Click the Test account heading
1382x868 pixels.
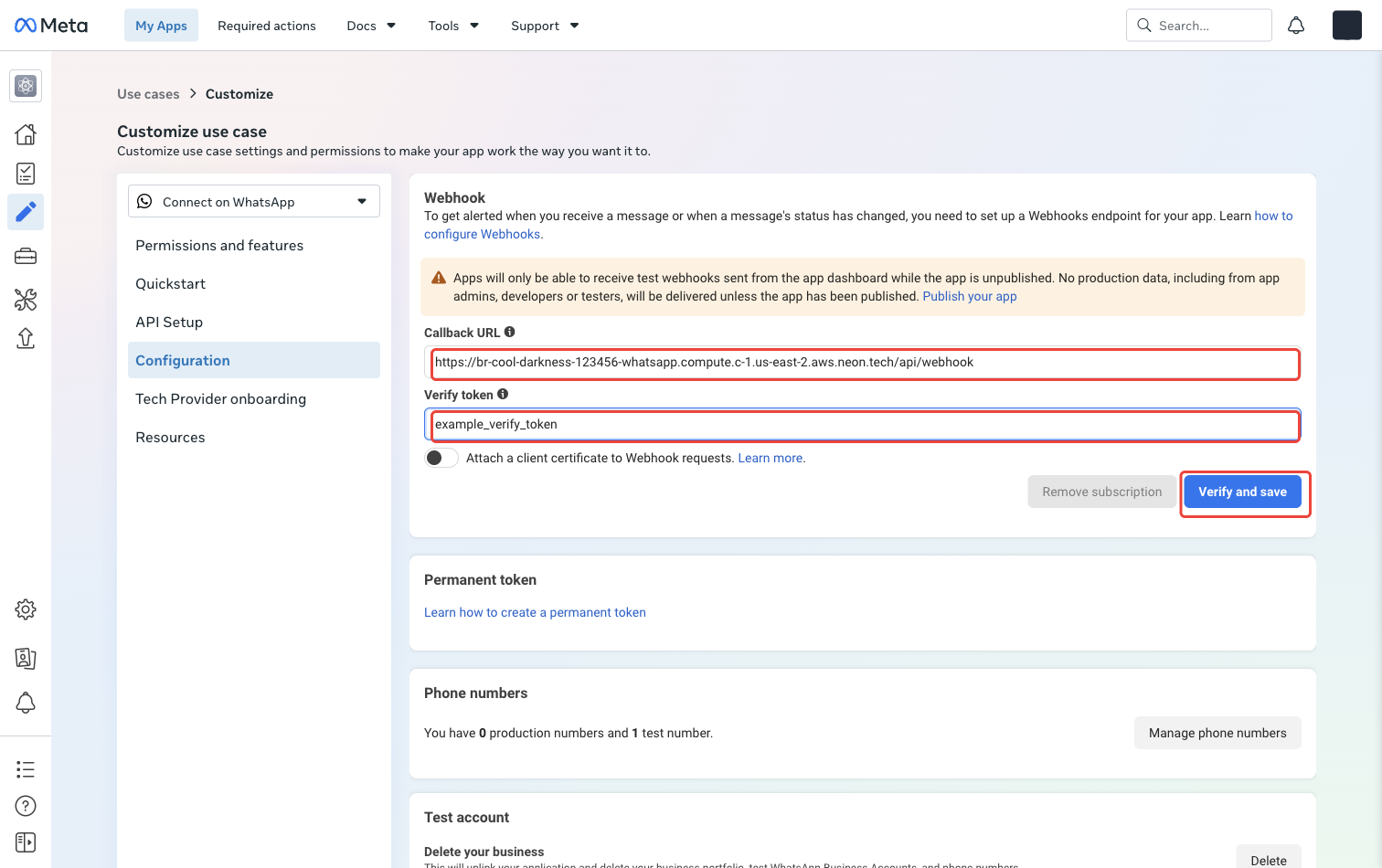pyautogui.click(x=466, y=817)
